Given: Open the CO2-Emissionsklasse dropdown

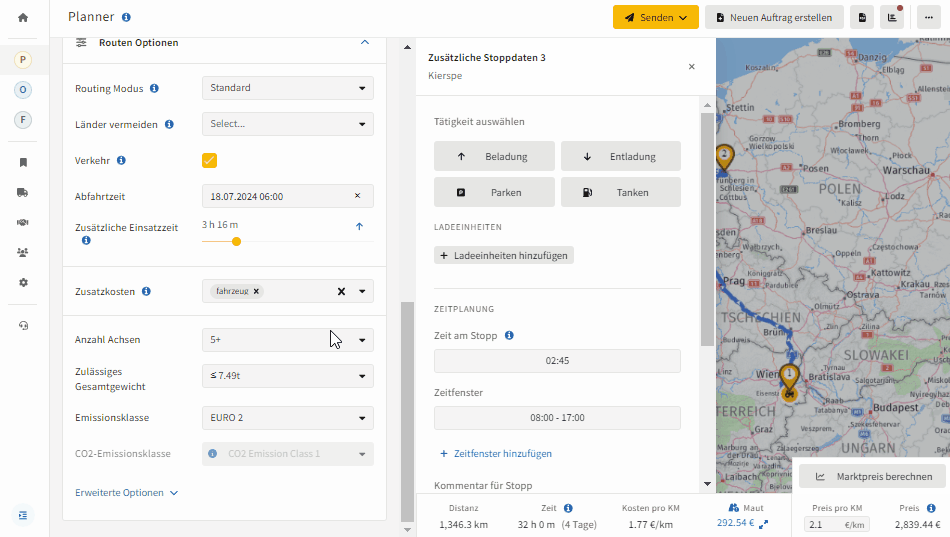Looking at the screenshot, I should point(288,454).
